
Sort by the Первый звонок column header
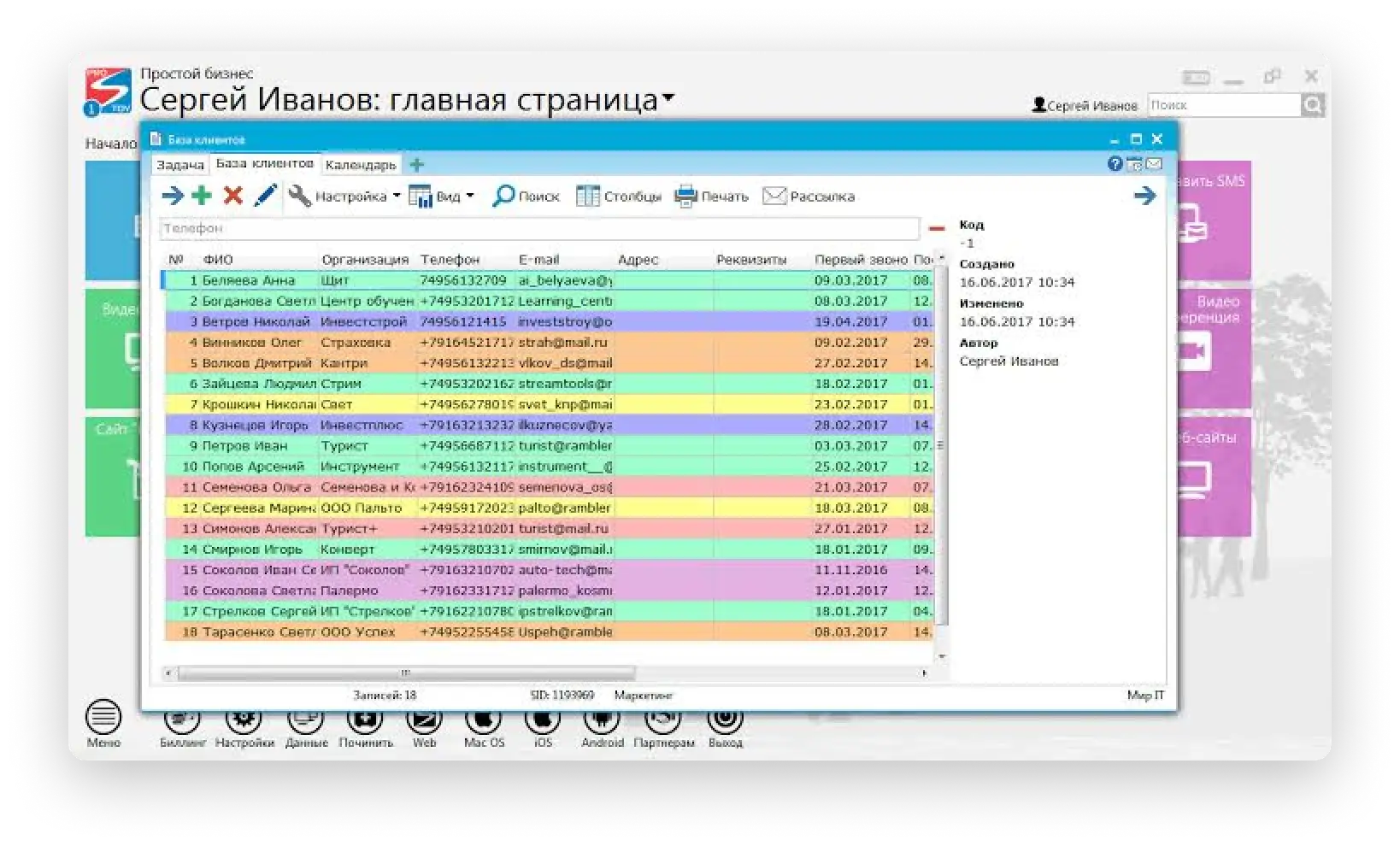click(x=861, y=260)
